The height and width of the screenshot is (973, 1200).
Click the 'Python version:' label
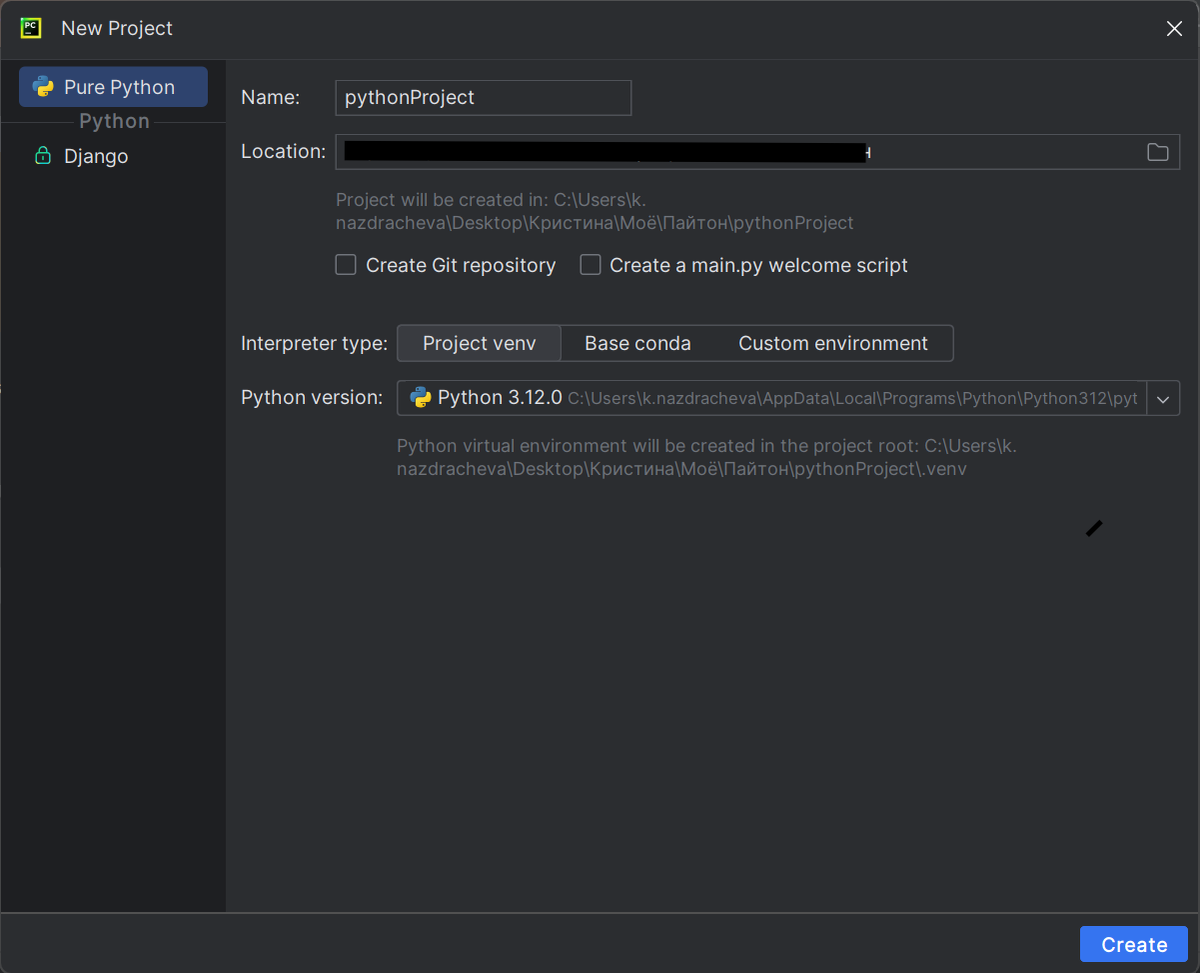click(312, 398)
